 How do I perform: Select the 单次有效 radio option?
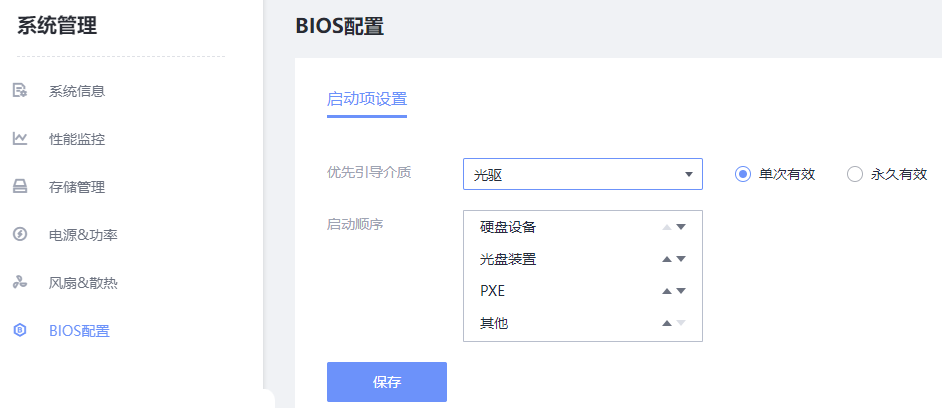[x=743, y=174]
